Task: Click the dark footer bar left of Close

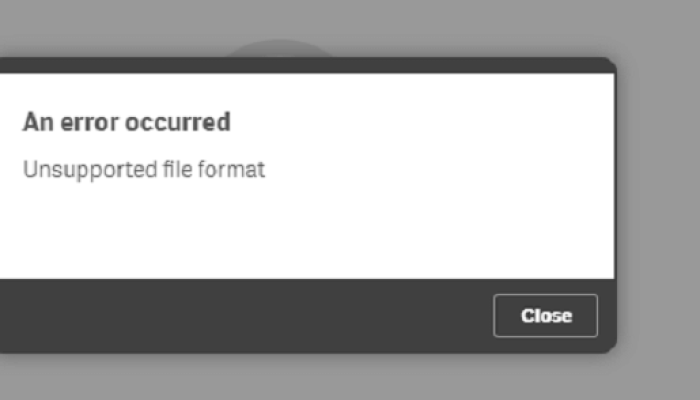Action: coord(246,316)
